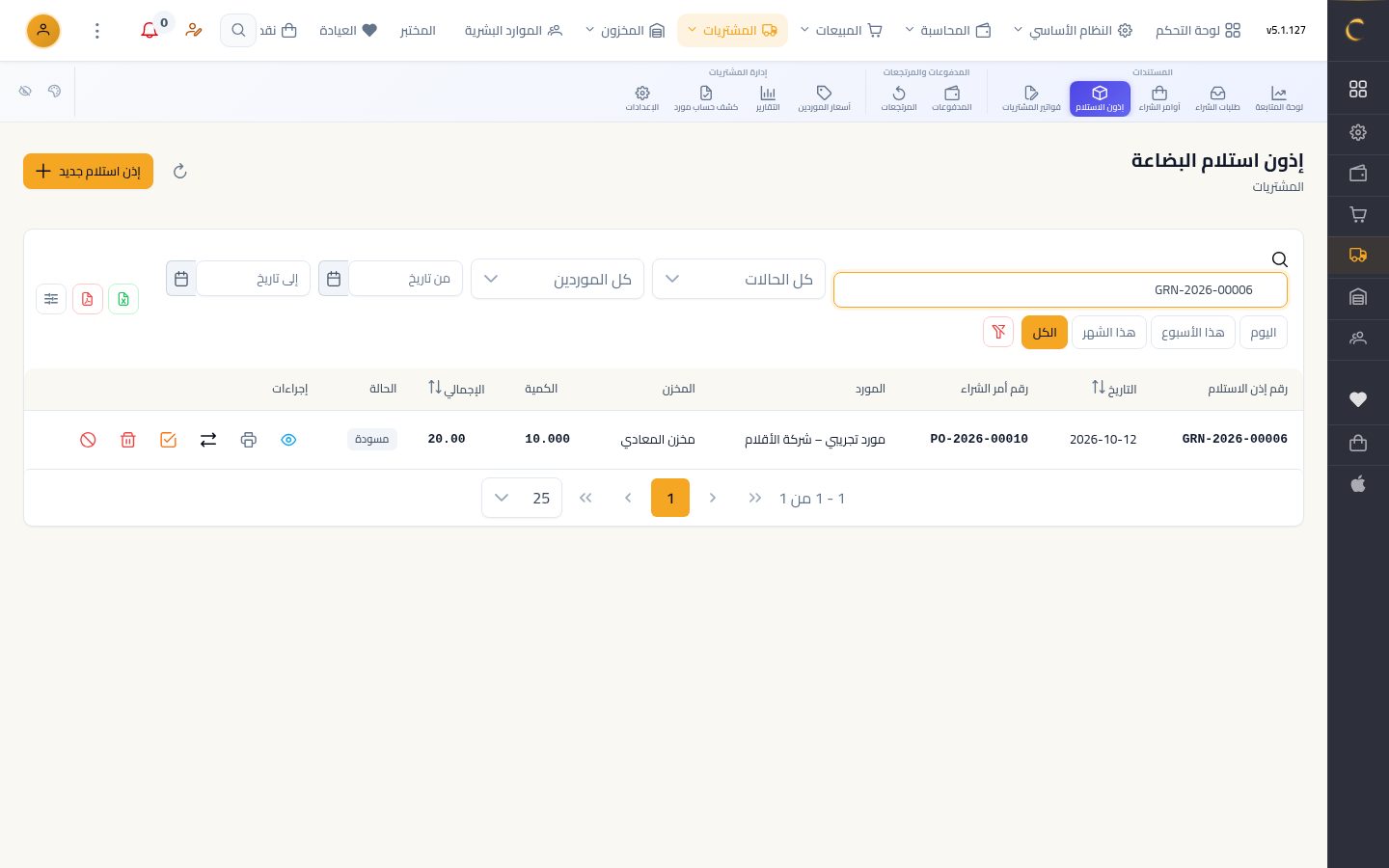Screen dimensions: 1389x868
Task: Click the 'إلى تاريخ' date input
Action: click(x=254, y=279)
